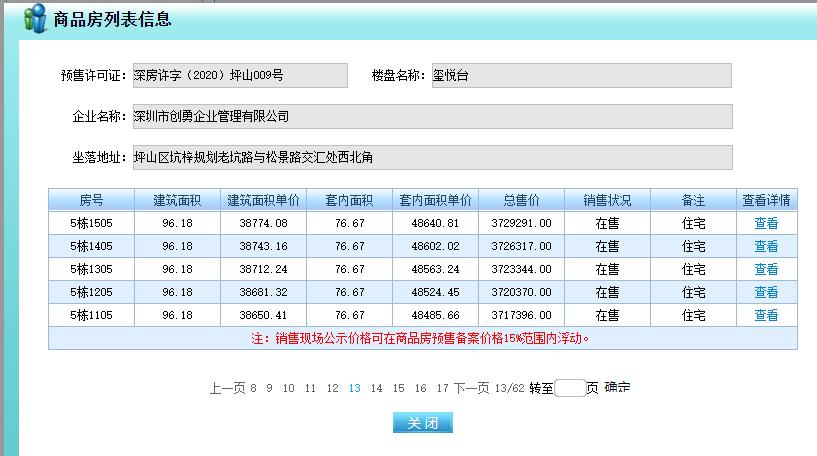817x456 pixels.
Task: Click the 楼盘名称 field 玺悦台
Action: tap(581, 76)
